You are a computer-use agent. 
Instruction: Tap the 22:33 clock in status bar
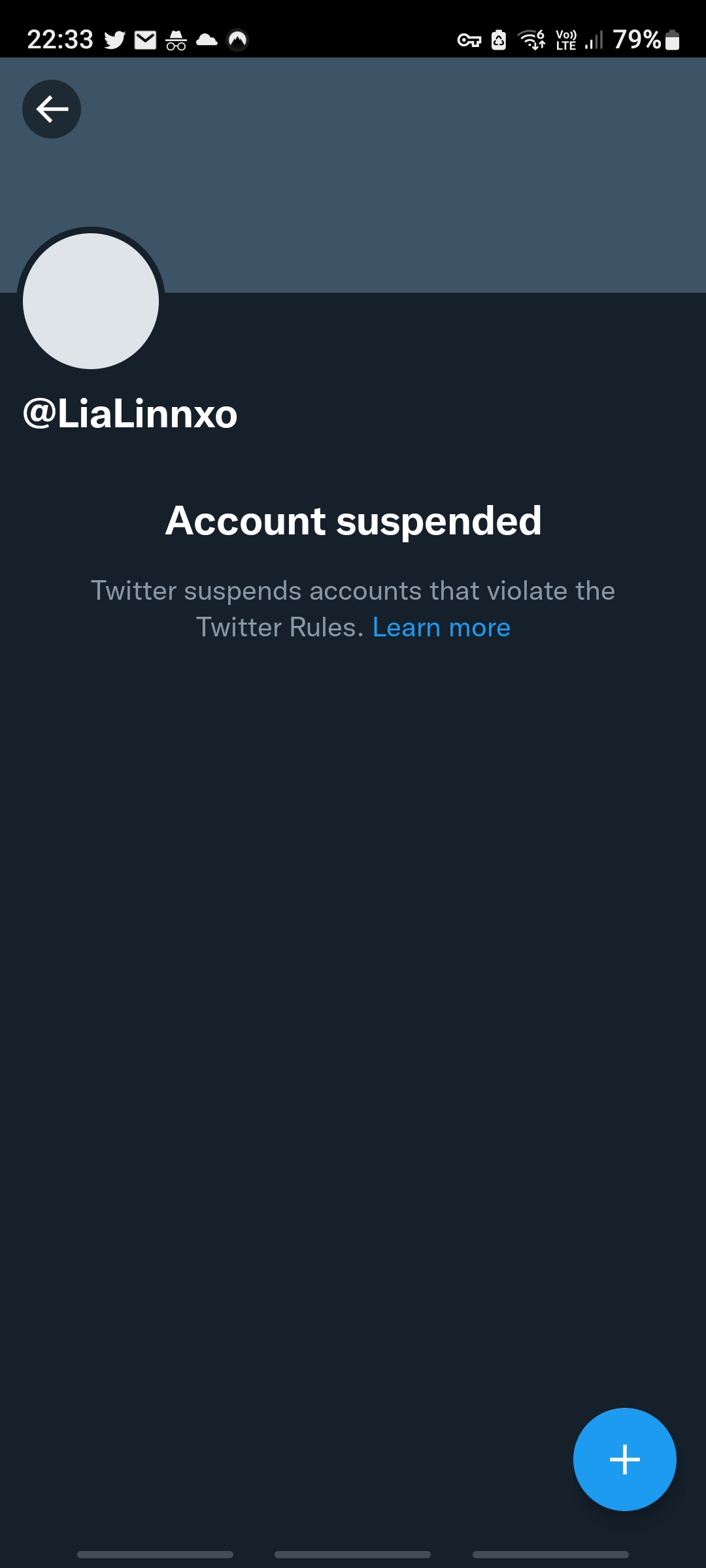point(60,41)
